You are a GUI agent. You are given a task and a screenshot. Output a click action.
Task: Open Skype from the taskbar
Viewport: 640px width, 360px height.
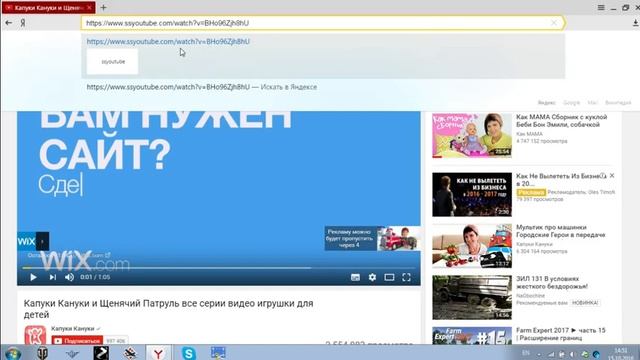point(189,353)
